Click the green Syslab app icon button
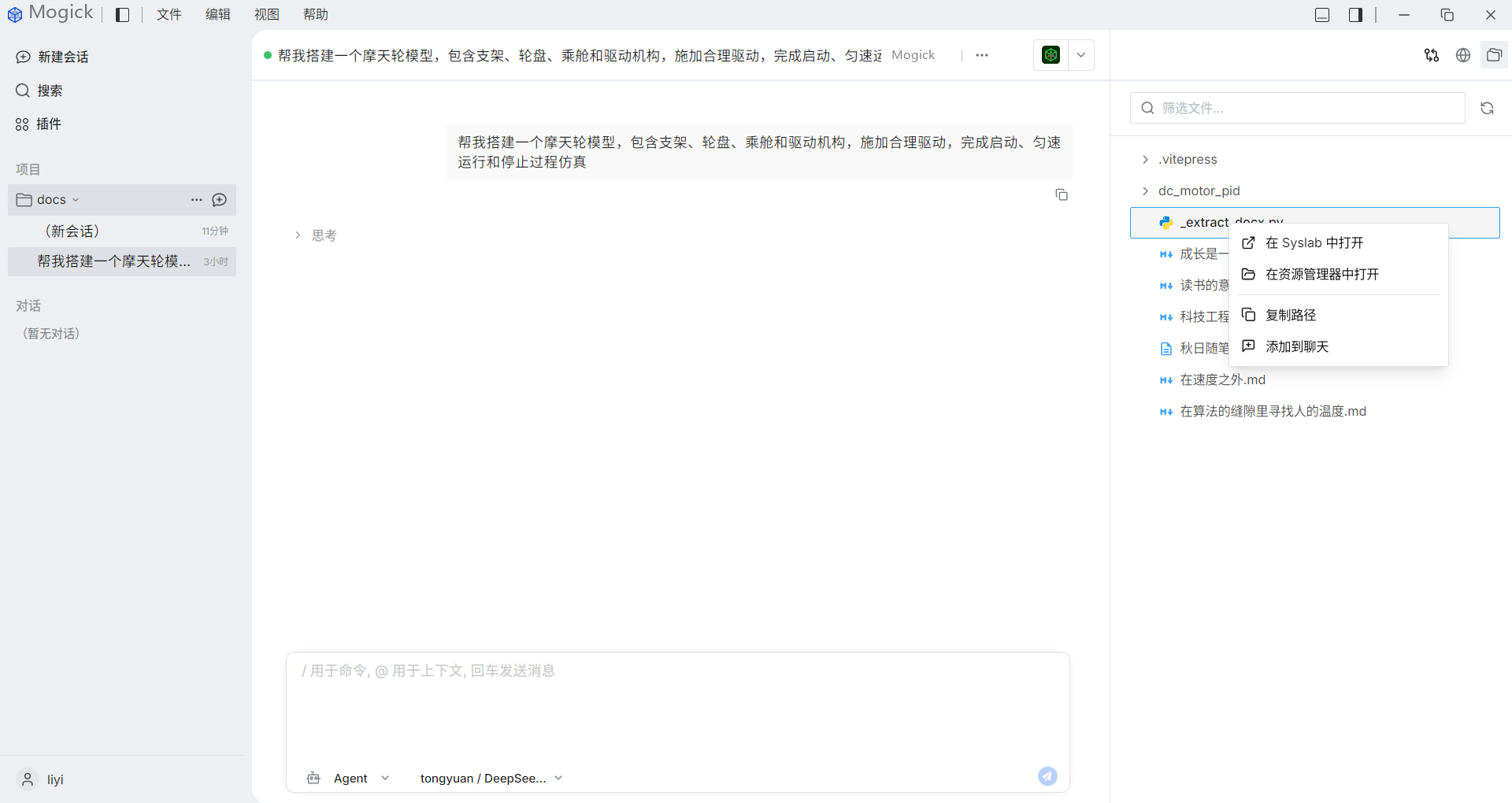The image size is (1512, 803). [1051, 55]
